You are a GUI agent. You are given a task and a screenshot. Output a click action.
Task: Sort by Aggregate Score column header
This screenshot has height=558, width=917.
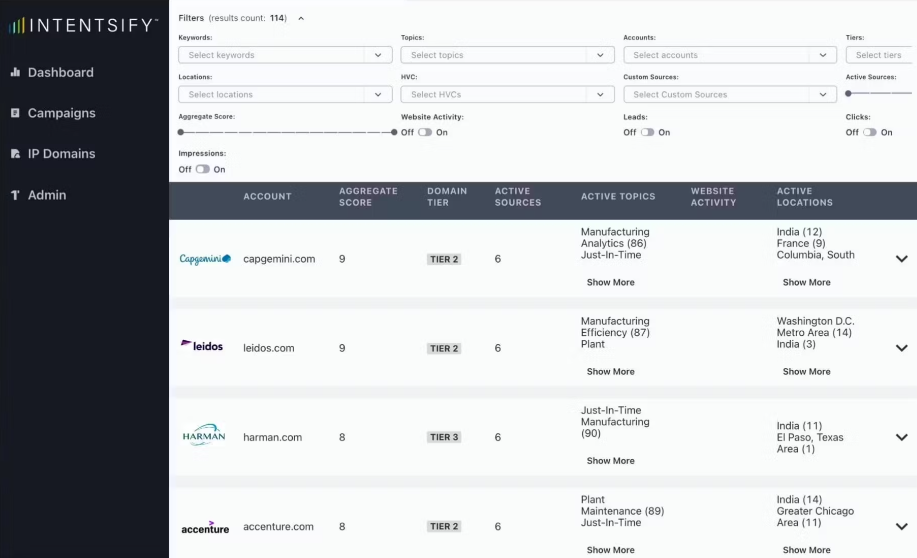click(368, 197)
